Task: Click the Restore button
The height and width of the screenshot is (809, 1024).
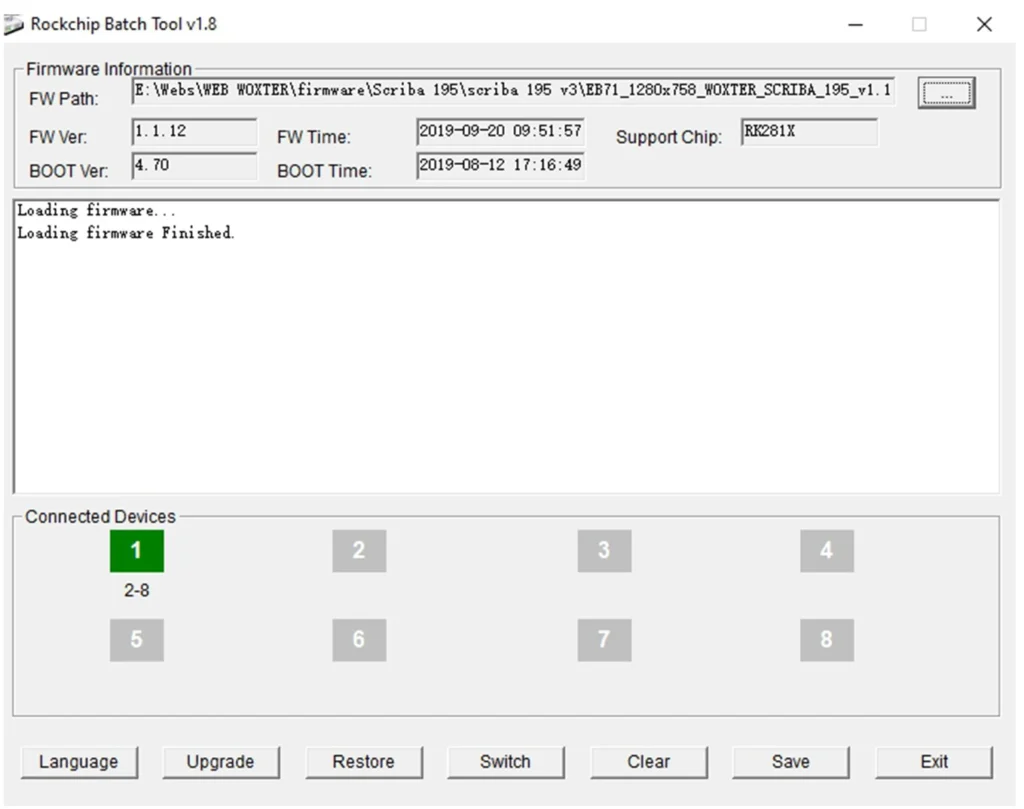Action: pos(364,762)
